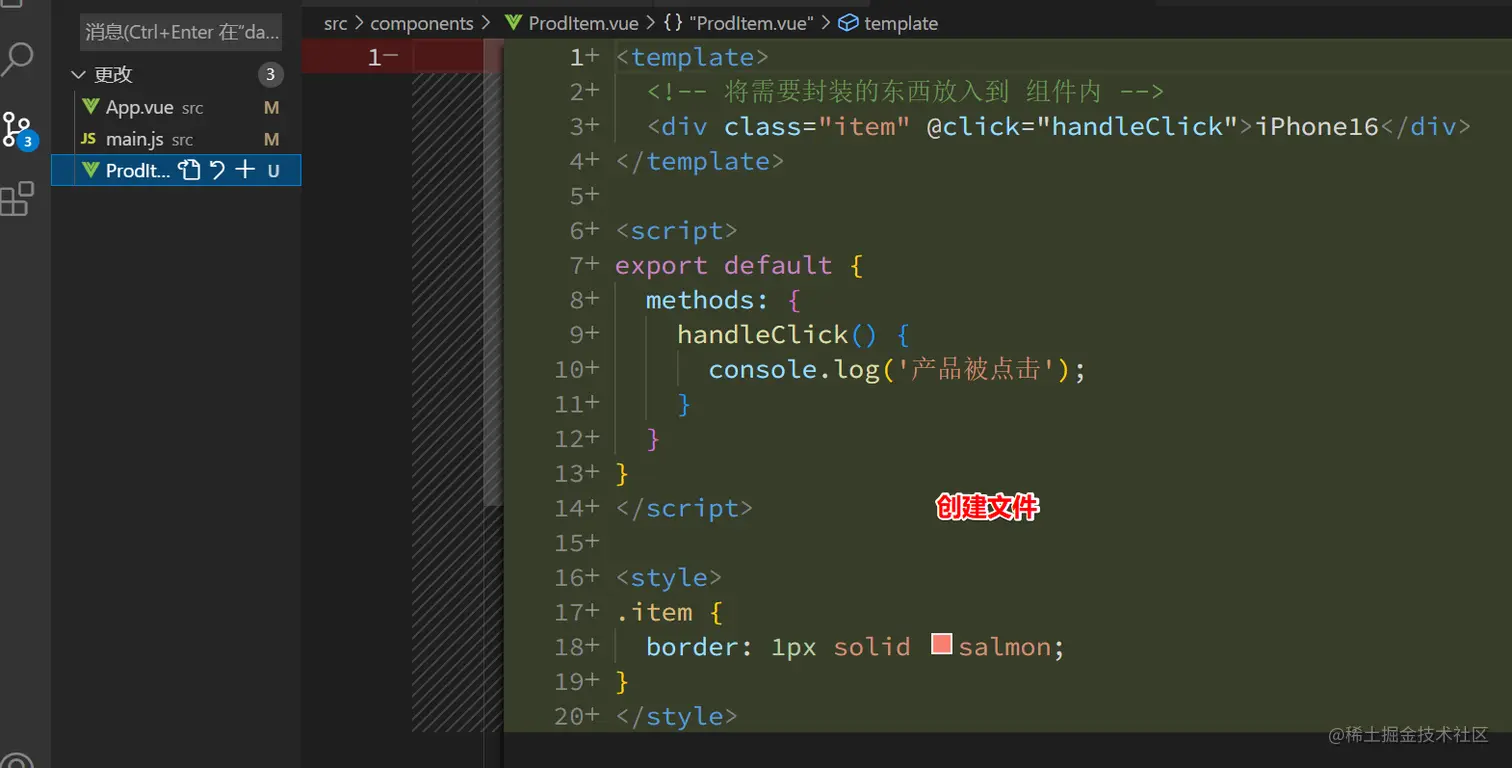Select the Source Control icon showing 3 changes

[x=18, y=130]
